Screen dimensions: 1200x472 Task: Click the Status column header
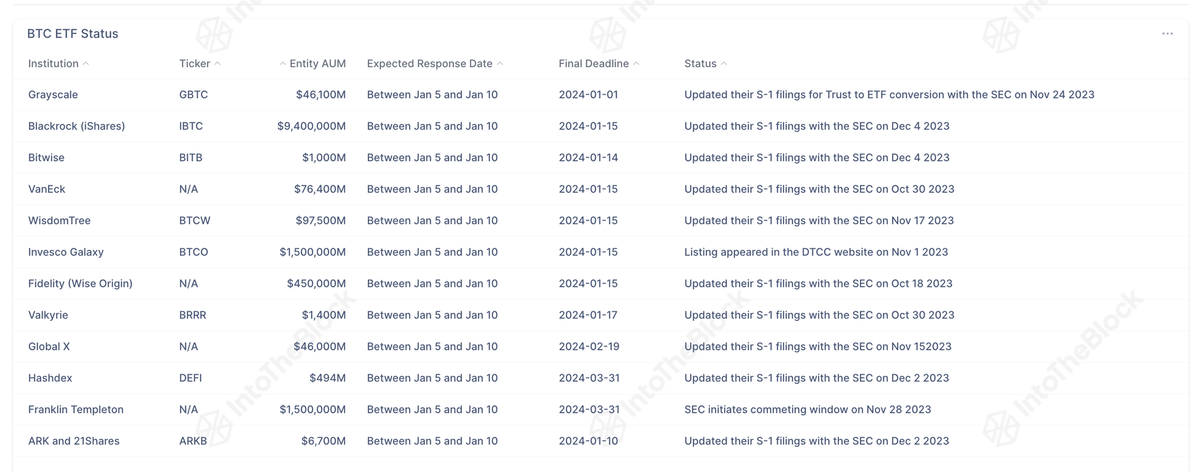(x=700, y=64)
